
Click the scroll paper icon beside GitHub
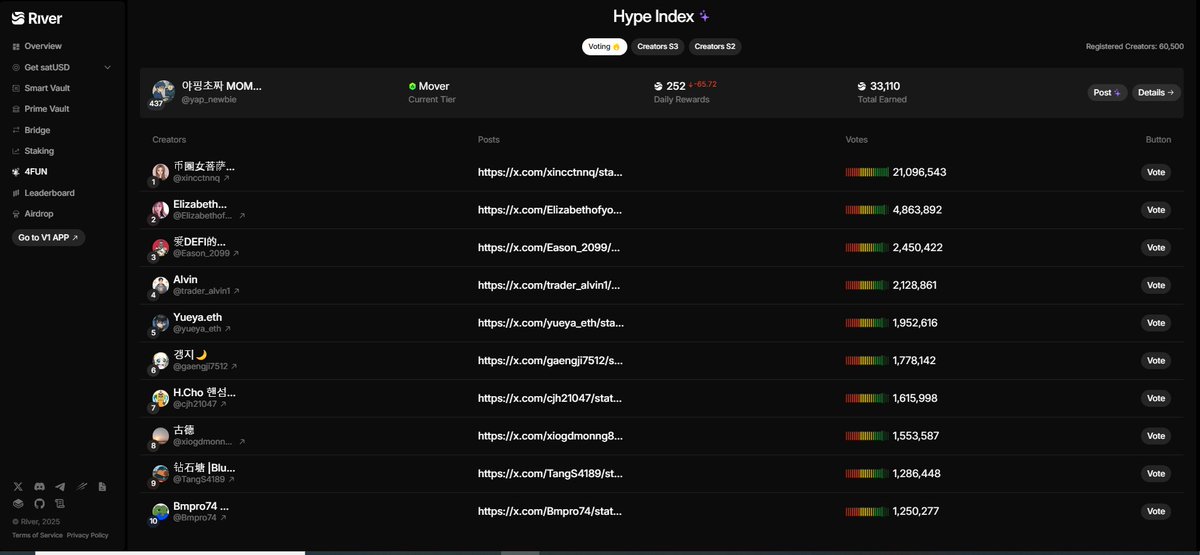tap(60, 503)
